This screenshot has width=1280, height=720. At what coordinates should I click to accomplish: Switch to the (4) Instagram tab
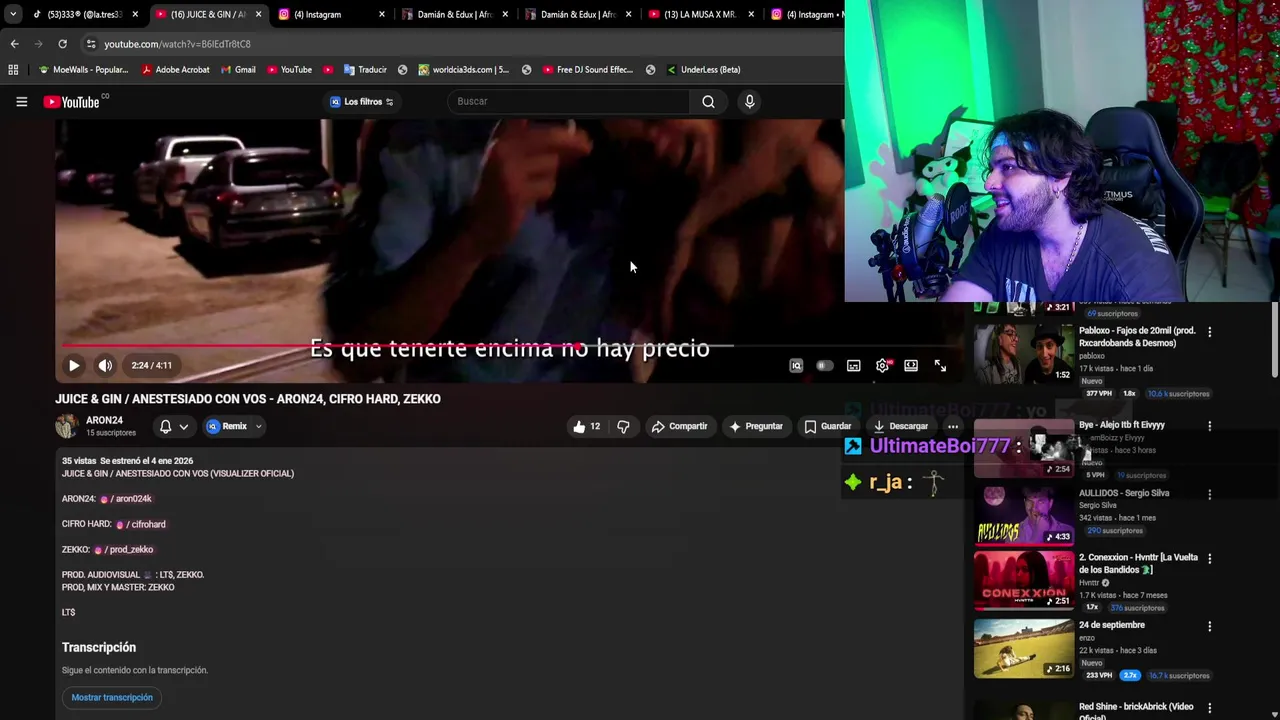click(x=332, y=14)
